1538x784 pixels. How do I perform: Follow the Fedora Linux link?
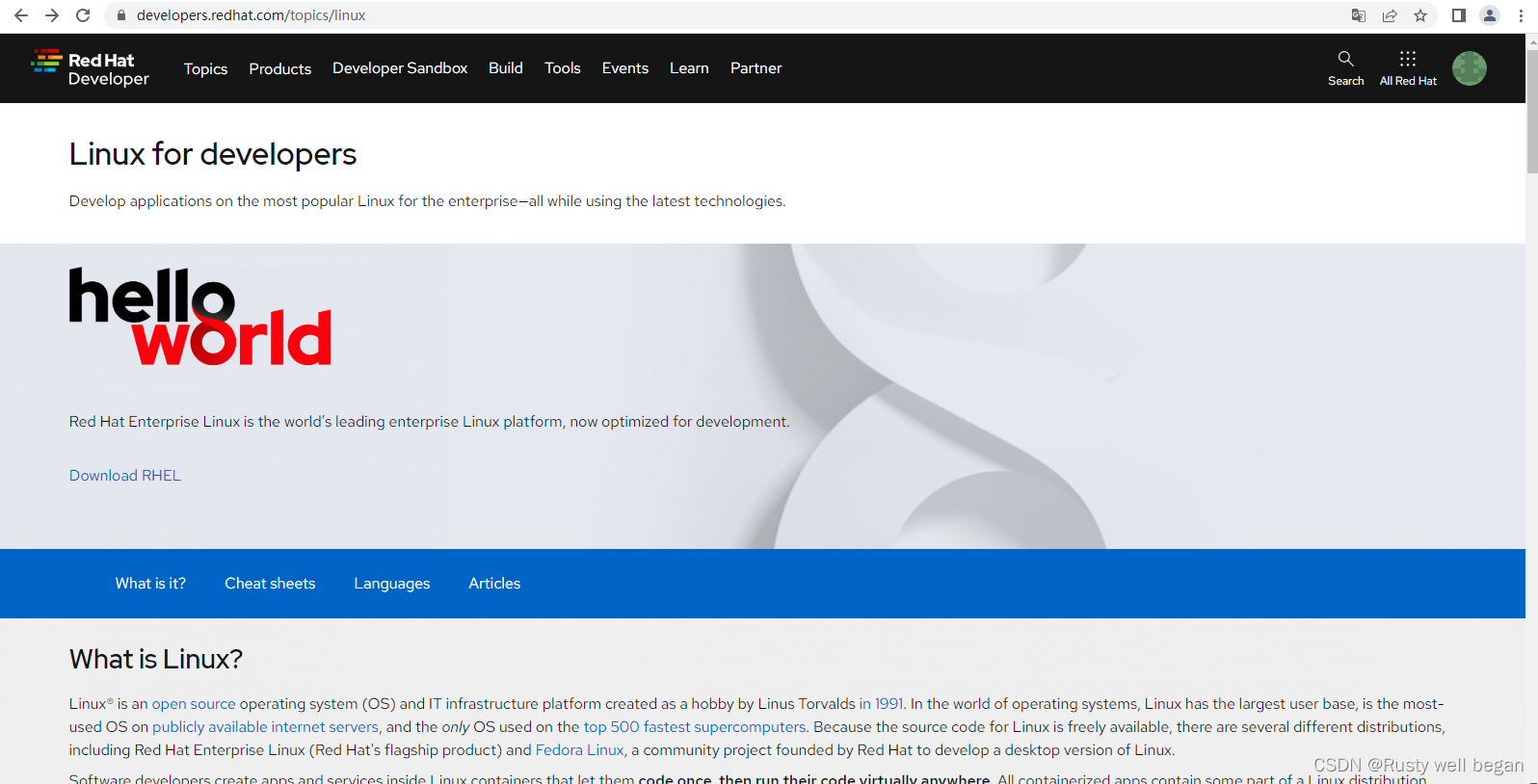point(580,750)
